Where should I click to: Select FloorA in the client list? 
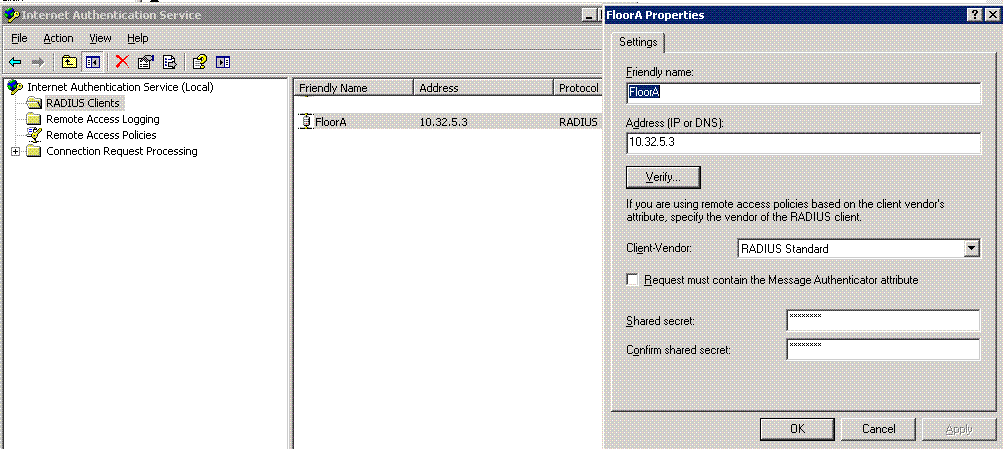pyautogui.click(x=331, y=122)
